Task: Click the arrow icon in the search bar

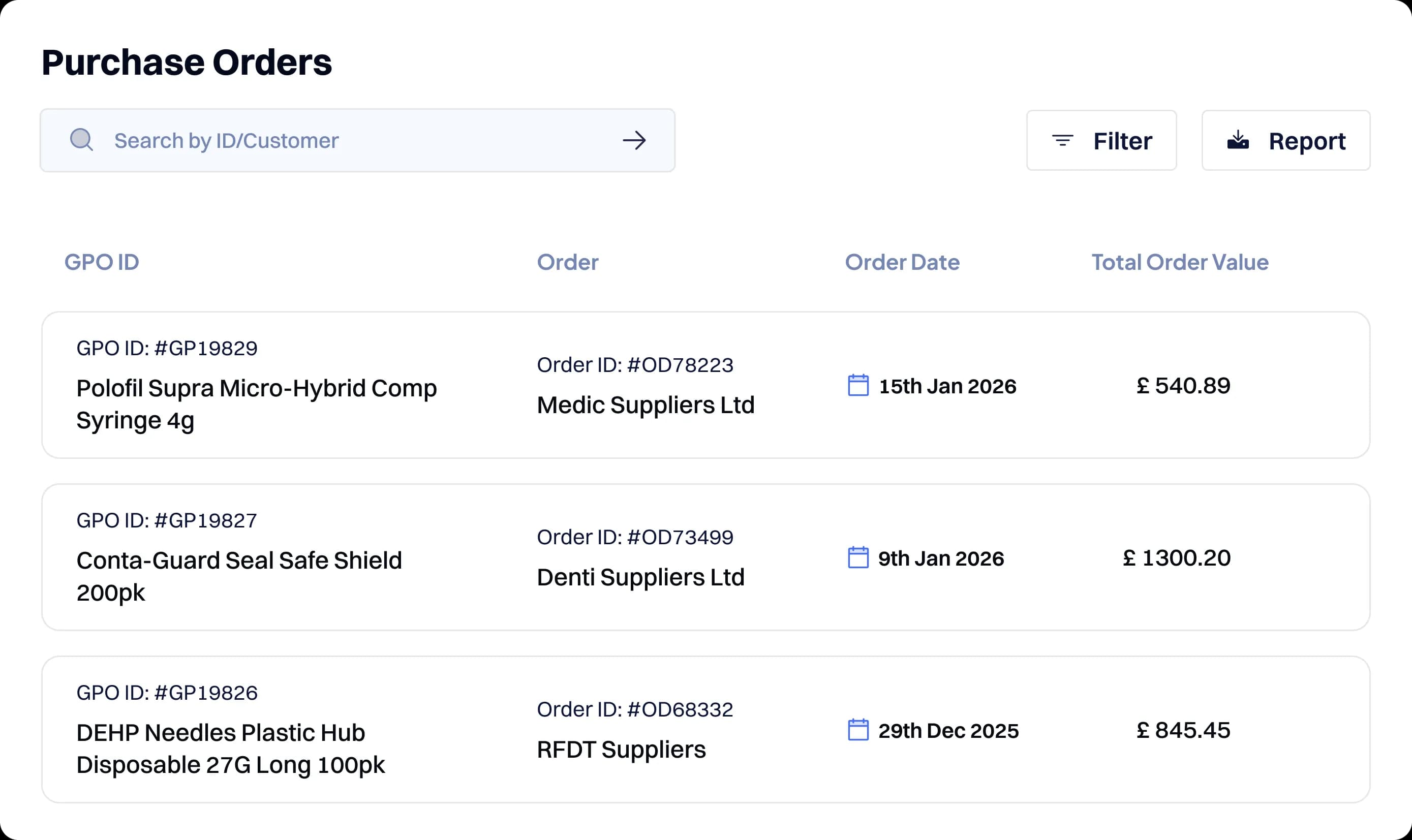Action: coord(635,140)
